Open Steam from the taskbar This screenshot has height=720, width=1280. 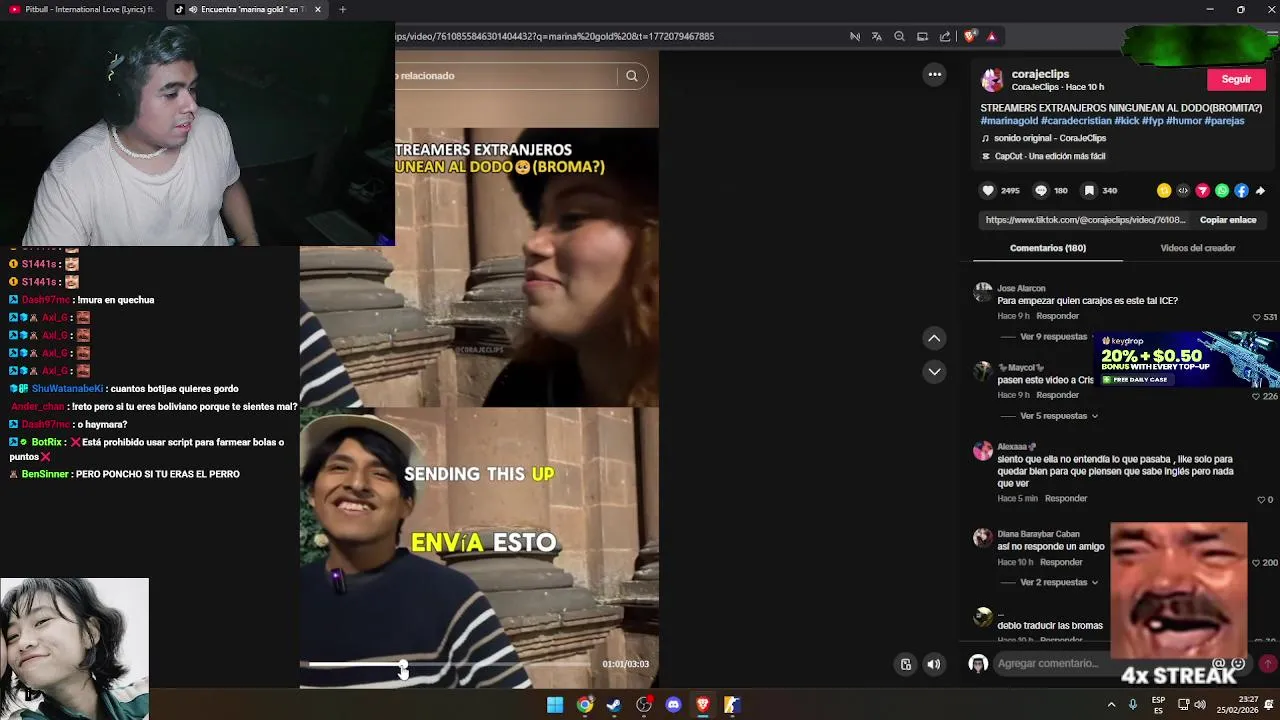(614, 704)
